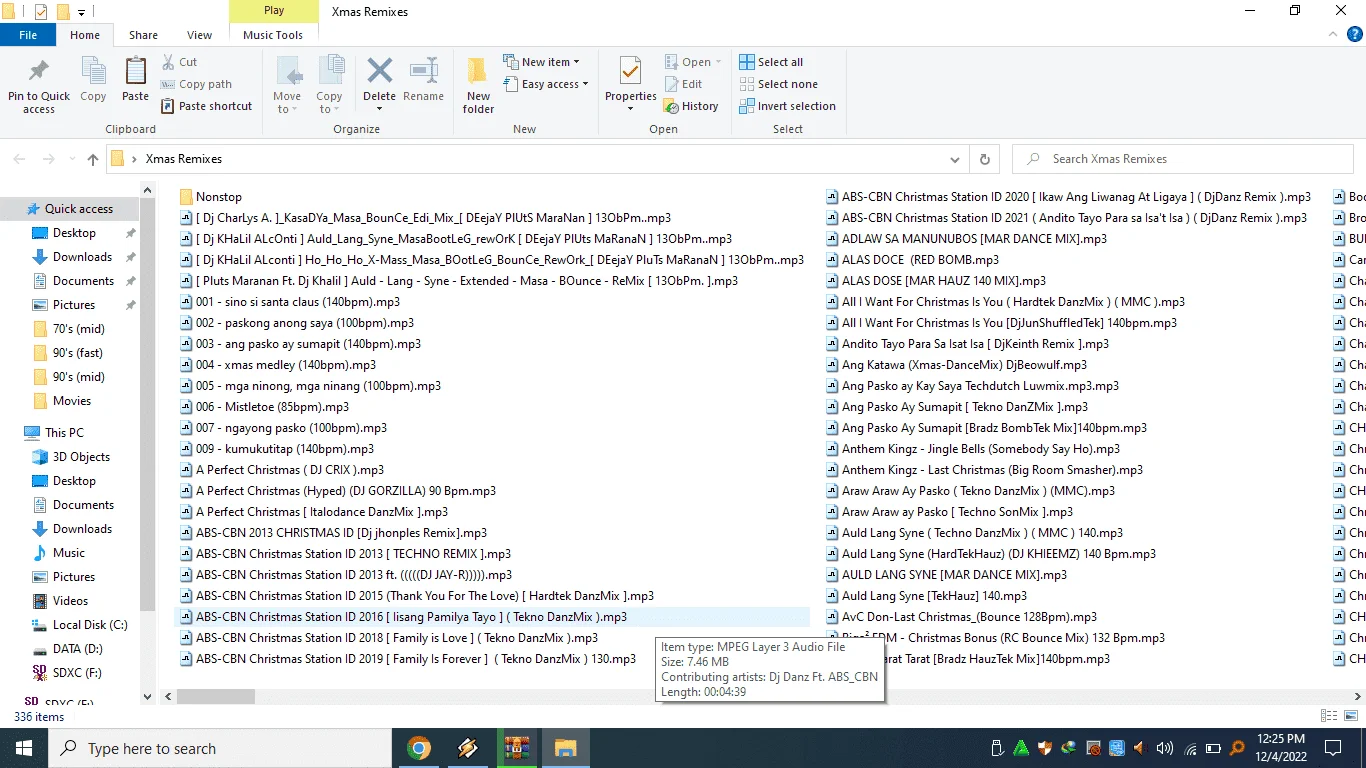Select file 006 - Mistletoe (85bpm).mp3
The height and width of the screenshot is (768, 1366).
click(x=265, y=407)
